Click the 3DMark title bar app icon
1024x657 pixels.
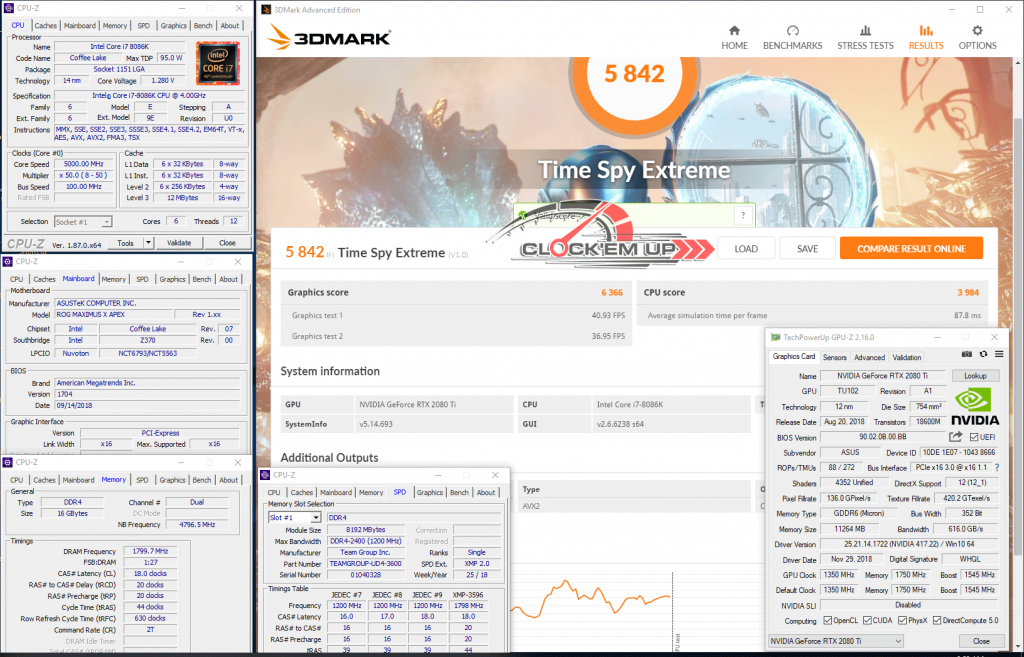(x=266, y=10)
